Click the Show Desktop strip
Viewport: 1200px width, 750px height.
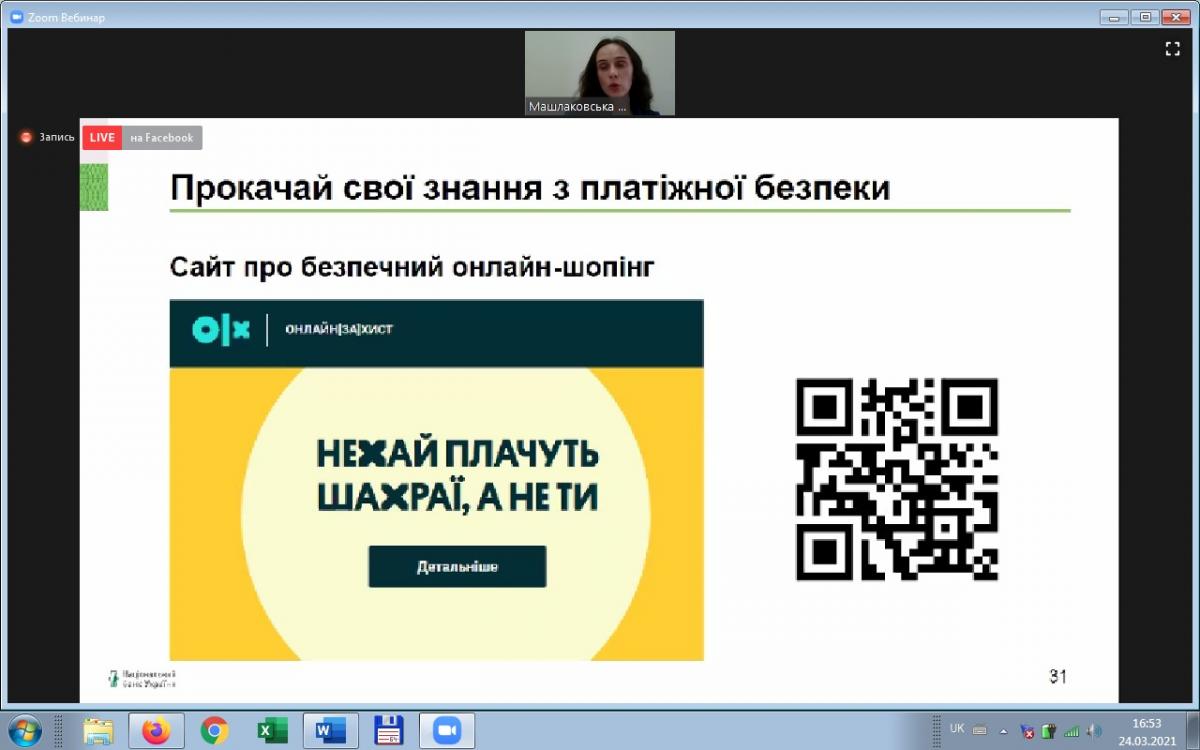pos(1192,731)
